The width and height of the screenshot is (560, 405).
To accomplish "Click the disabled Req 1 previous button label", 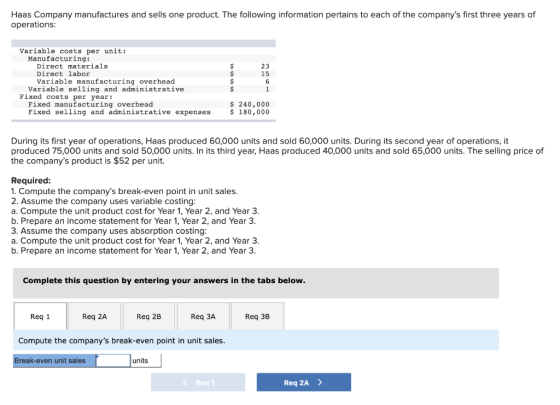I will pyautogui.click(x=205, y=382).
